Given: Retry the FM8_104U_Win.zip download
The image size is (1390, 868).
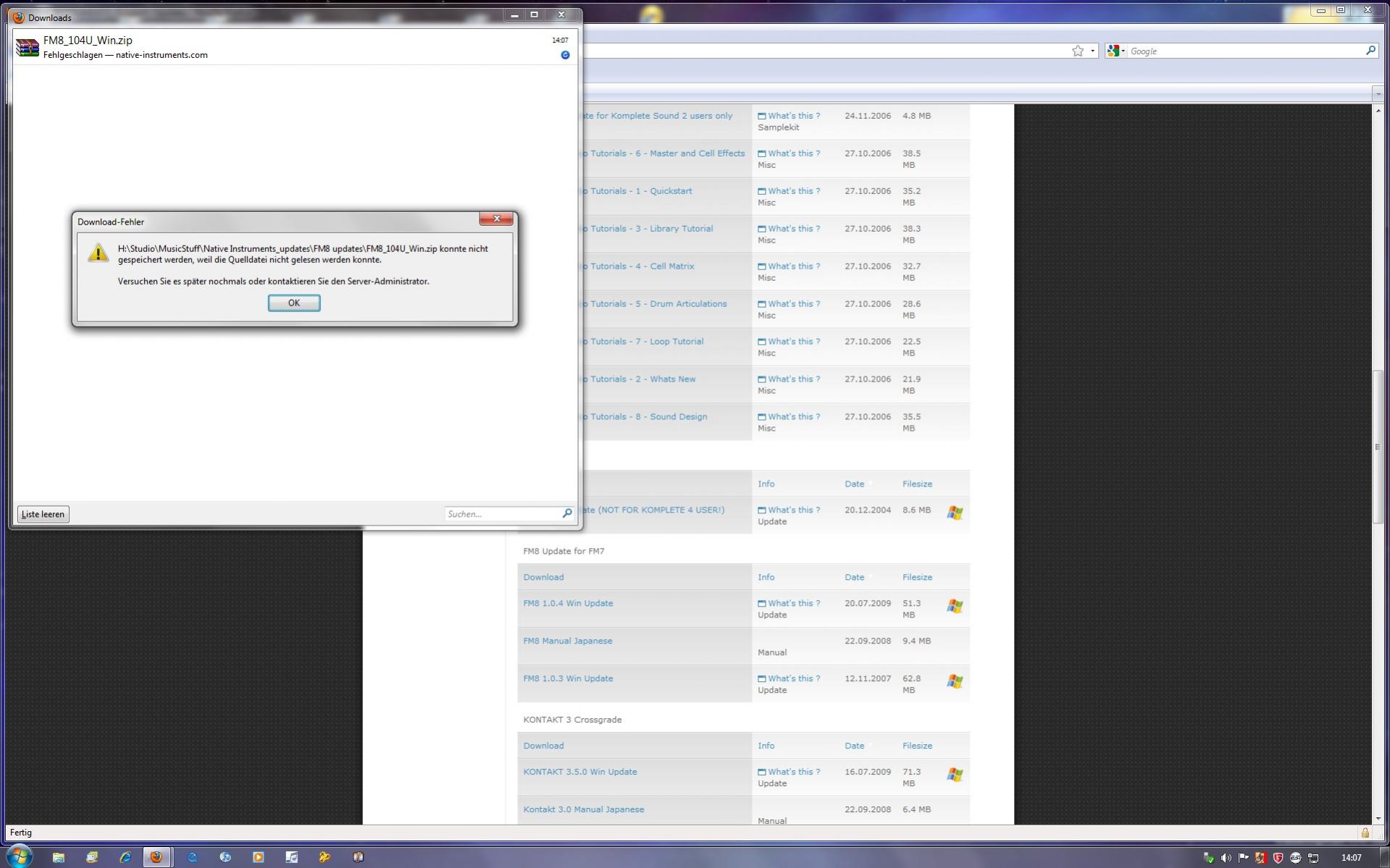Looking at the screenshot, I should [x=565, y=55].
